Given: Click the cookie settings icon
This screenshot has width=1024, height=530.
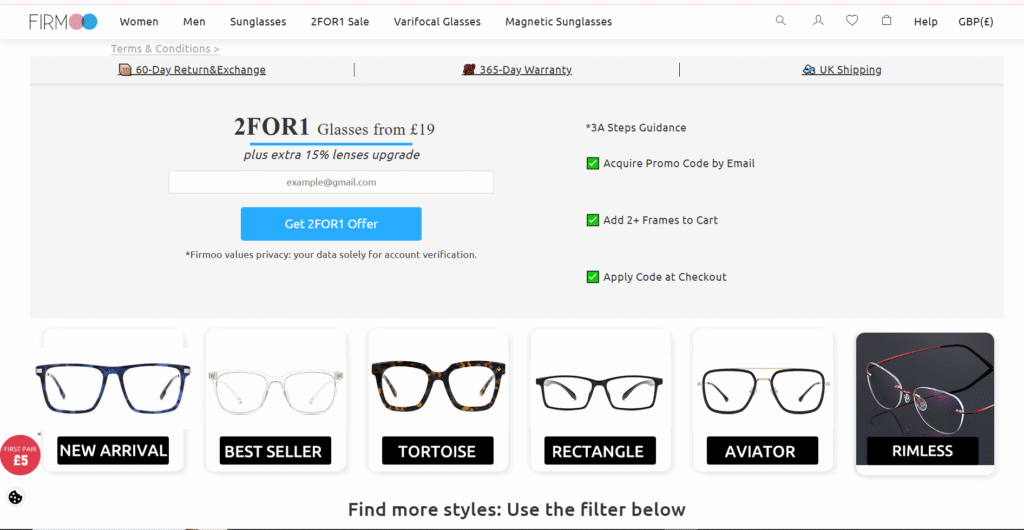Looking at the screenshot, I should point(15,497).
